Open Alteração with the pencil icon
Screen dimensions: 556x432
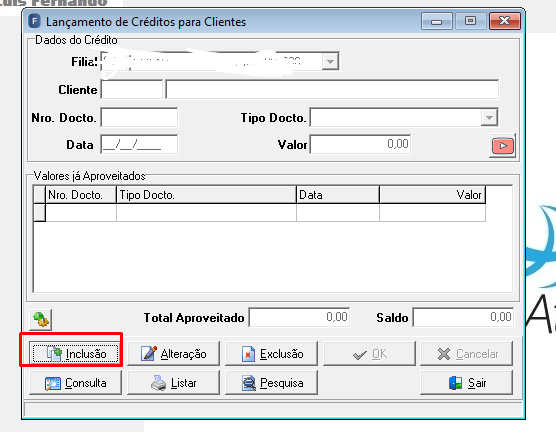click(173, 353)
